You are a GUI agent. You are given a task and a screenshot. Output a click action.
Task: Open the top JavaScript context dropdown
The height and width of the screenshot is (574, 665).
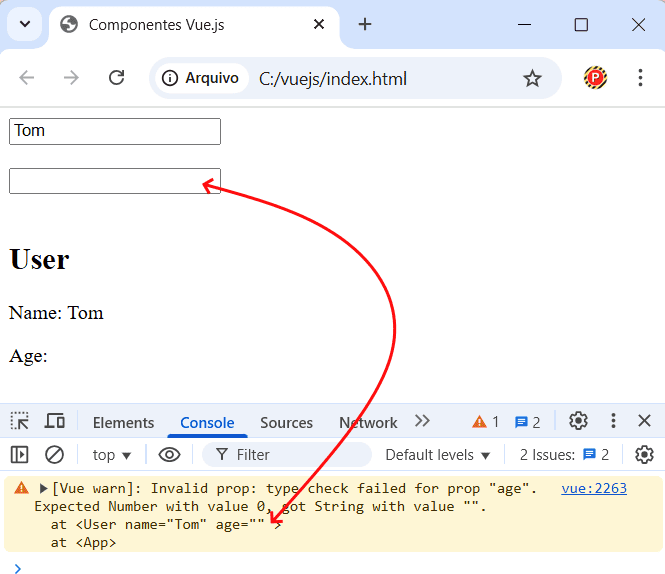point(112,455)
